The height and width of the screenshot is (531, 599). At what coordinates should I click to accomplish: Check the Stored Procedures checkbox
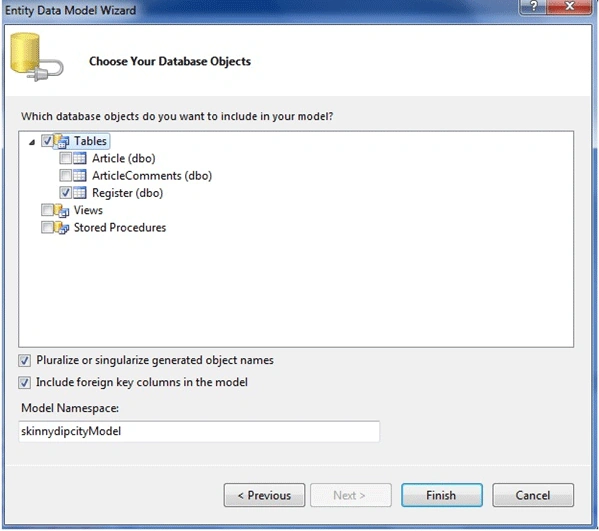(47, 227)
